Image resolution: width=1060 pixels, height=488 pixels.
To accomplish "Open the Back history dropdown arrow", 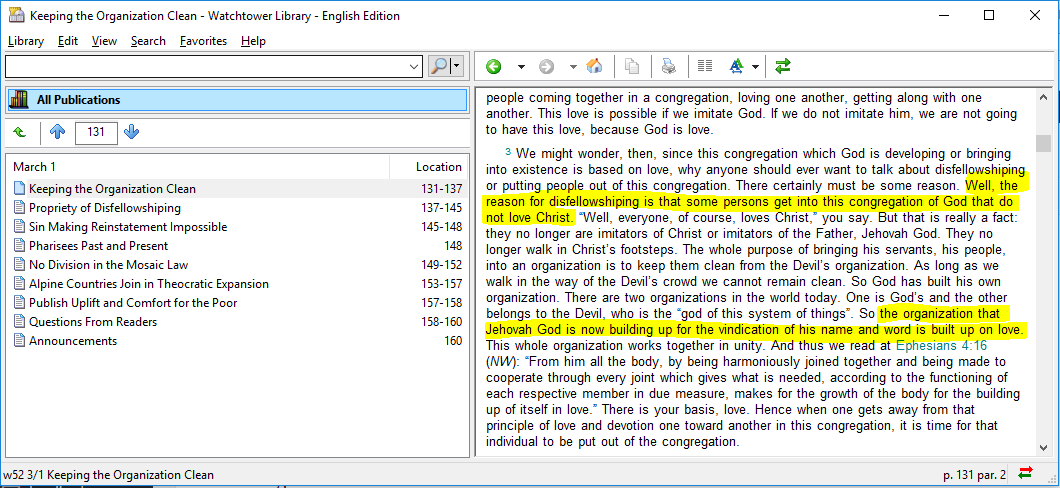I will point(520,66).
